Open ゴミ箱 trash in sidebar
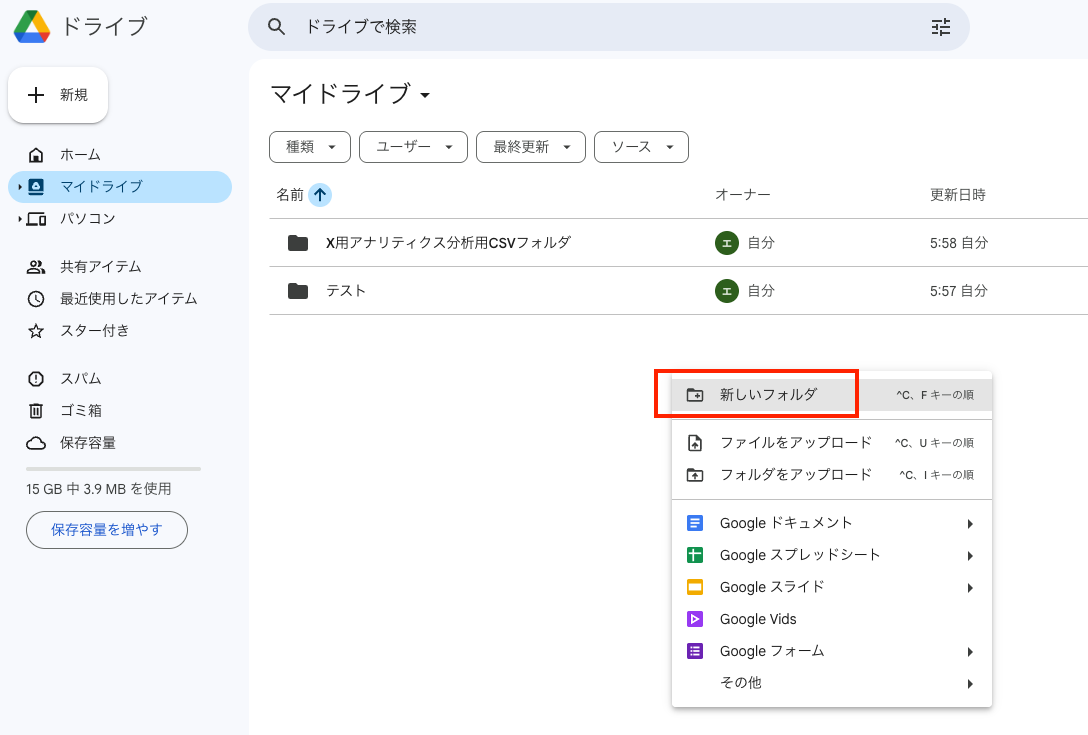The image size is (1088, 735). point(80,411)
